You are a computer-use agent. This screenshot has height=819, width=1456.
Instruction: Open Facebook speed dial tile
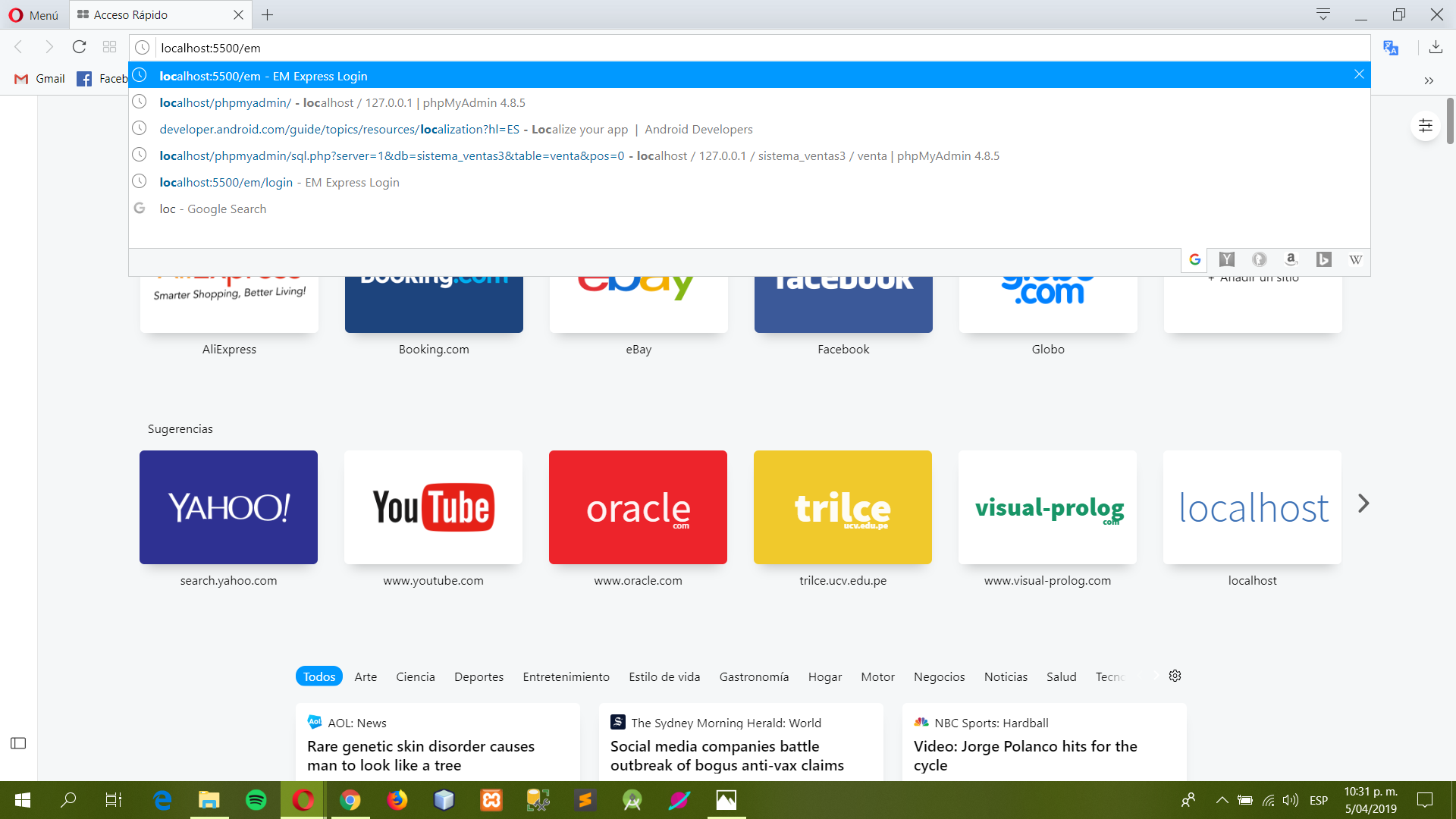tap(843, 305)
